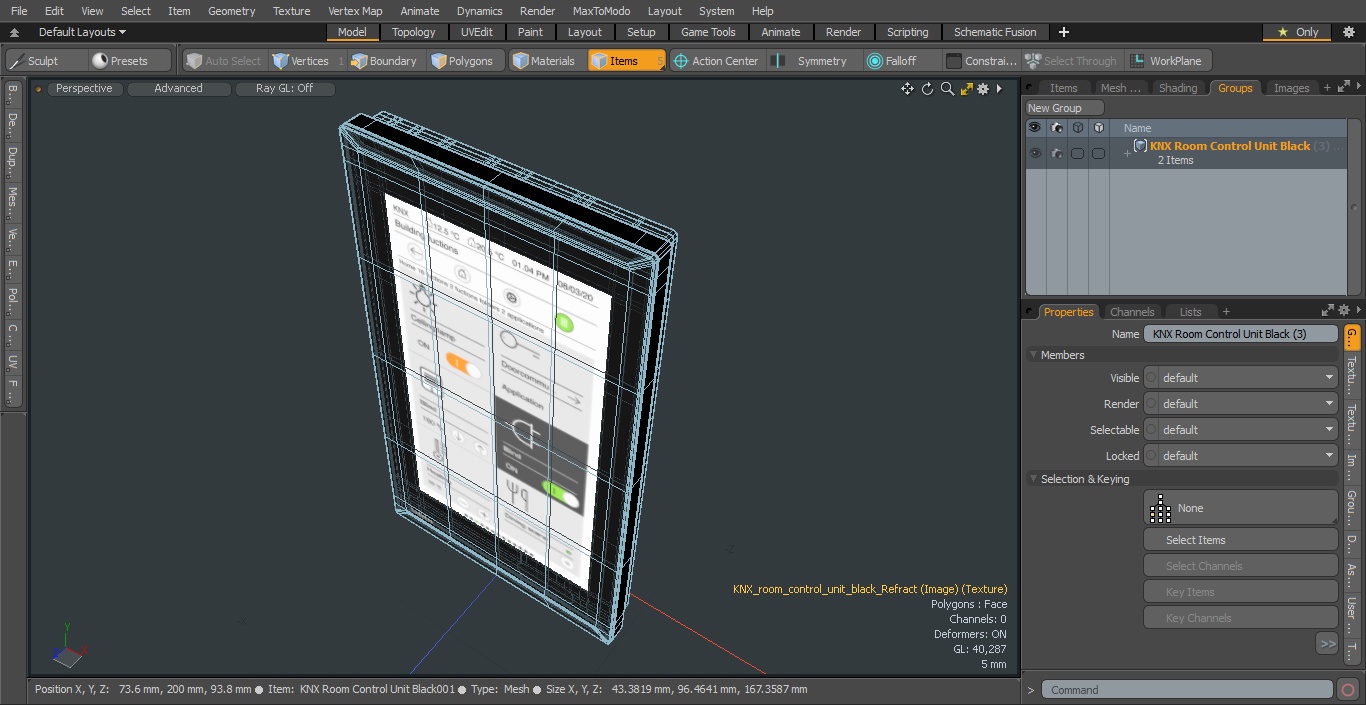Switch to the Shading panel tab

pos(1178,88)
